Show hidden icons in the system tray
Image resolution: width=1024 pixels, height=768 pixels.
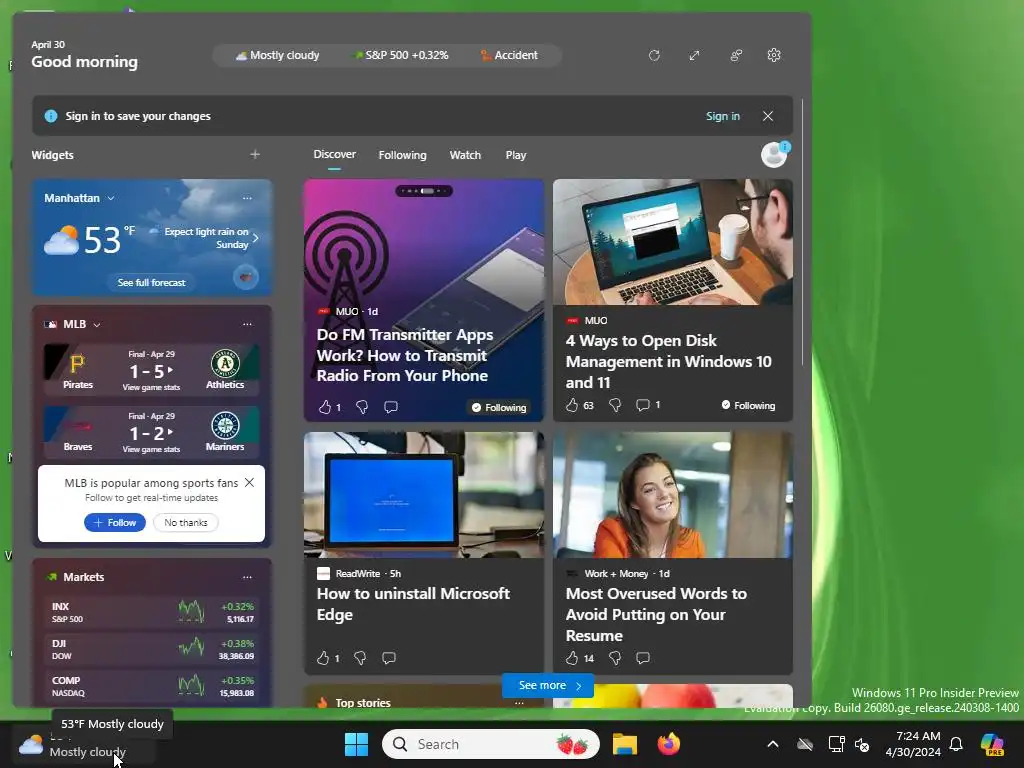pyautogui.click(x=773, y=744)
